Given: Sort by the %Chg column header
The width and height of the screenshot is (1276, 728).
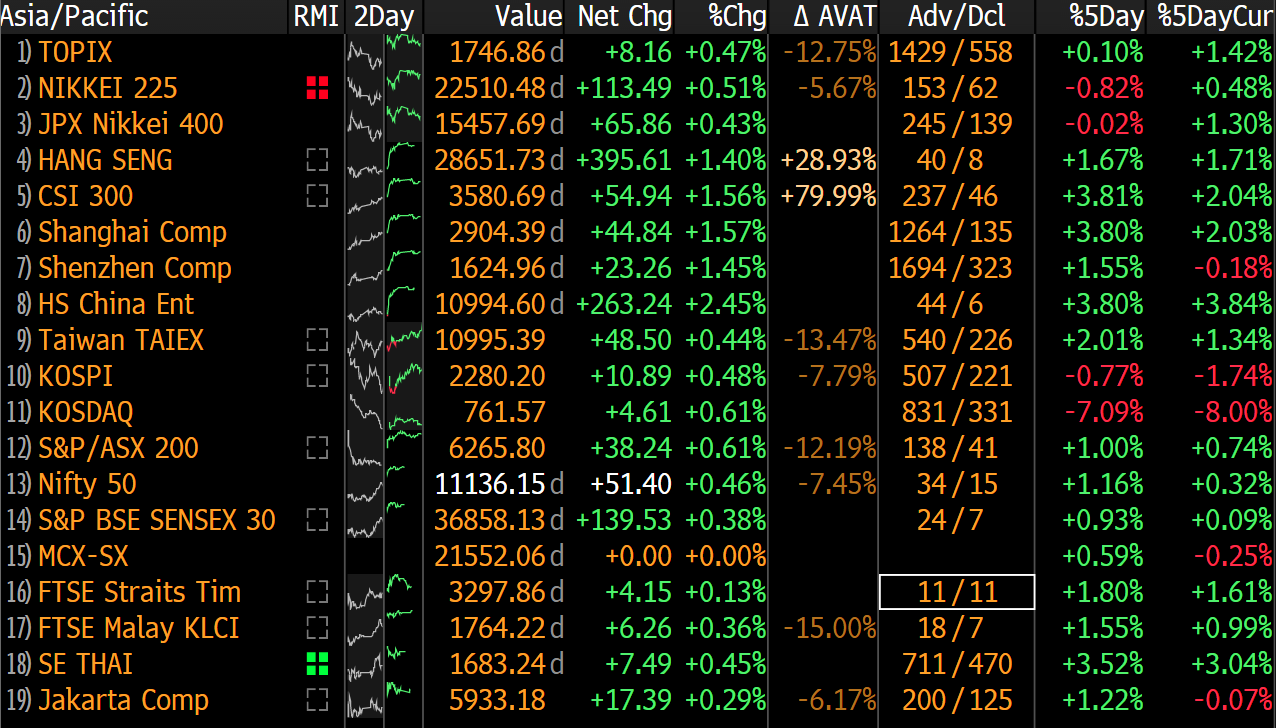Looking at the screenshot, I should click(737, 16).
